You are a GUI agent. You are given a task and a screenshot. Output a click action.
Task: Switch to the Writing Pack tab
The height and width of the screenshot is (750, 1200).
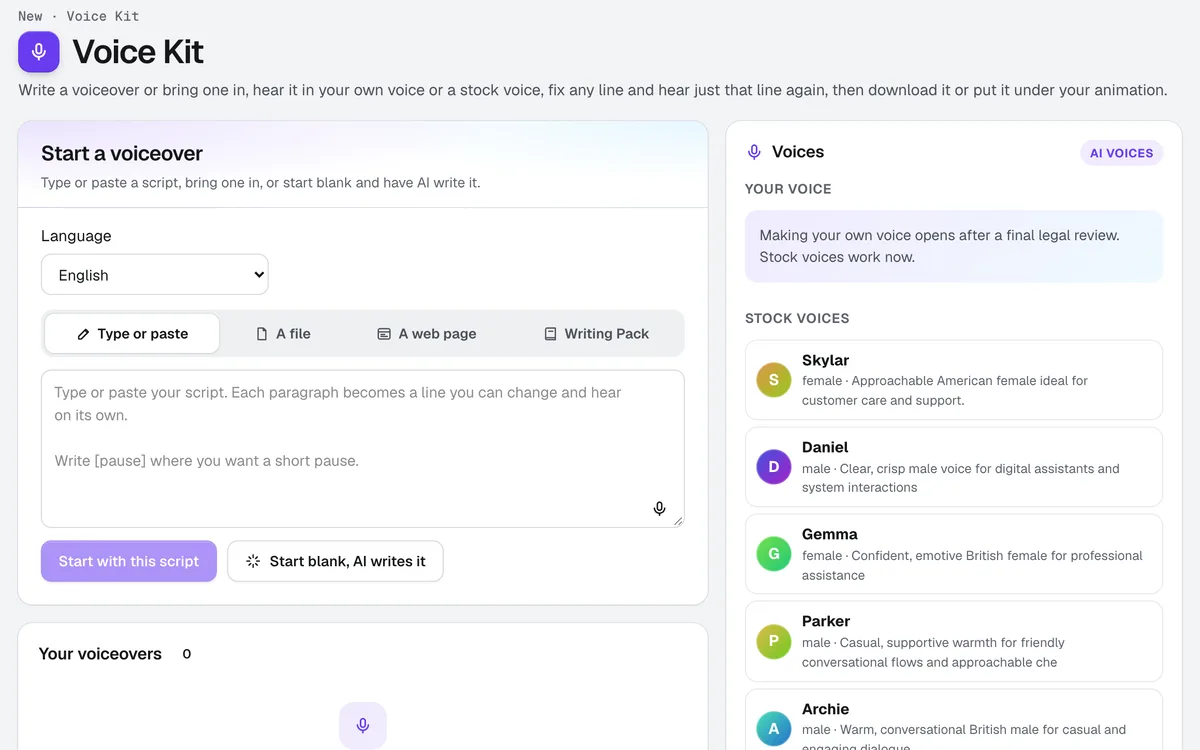point(596,334)
